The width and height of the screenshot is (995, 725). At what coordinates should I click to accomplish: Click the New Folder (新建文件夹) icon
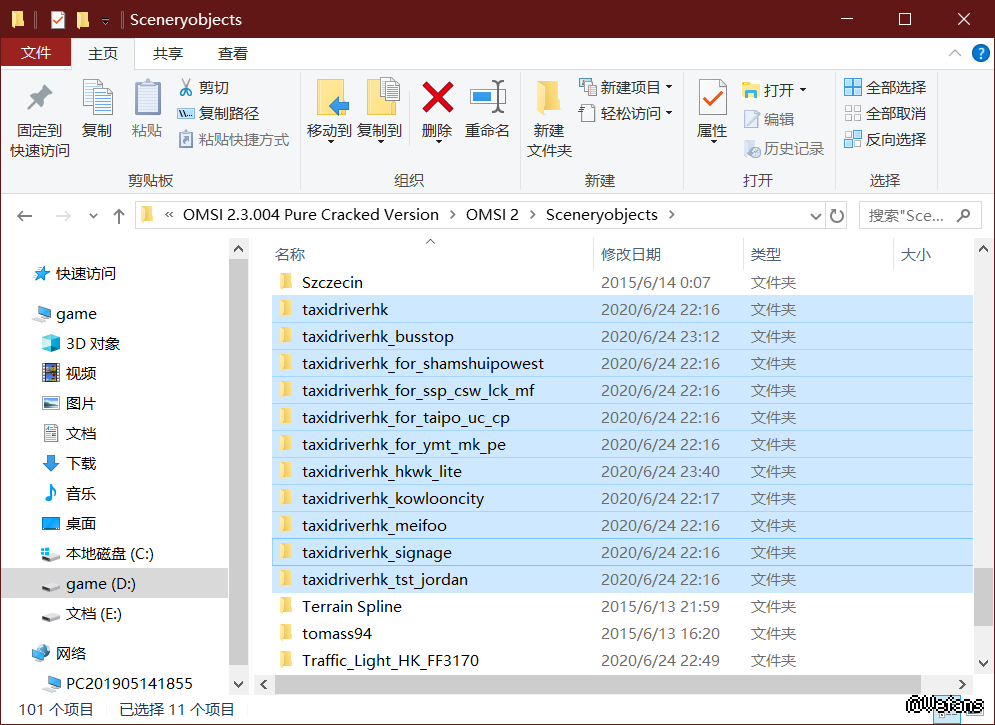[x=548, y=99]
